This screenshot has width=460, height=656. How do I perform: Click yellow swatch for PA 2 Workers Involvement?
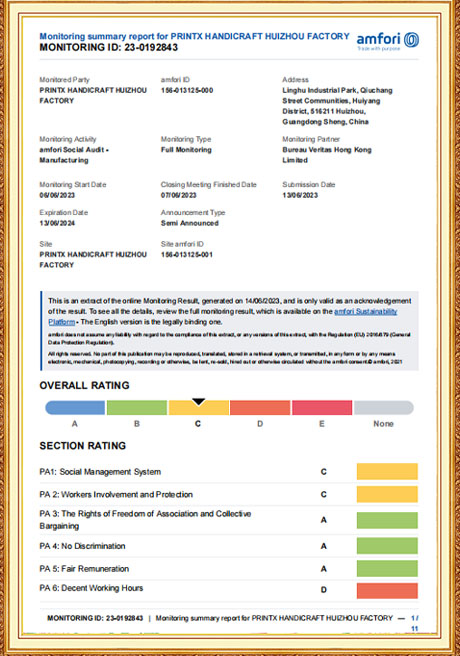point(387,494)
